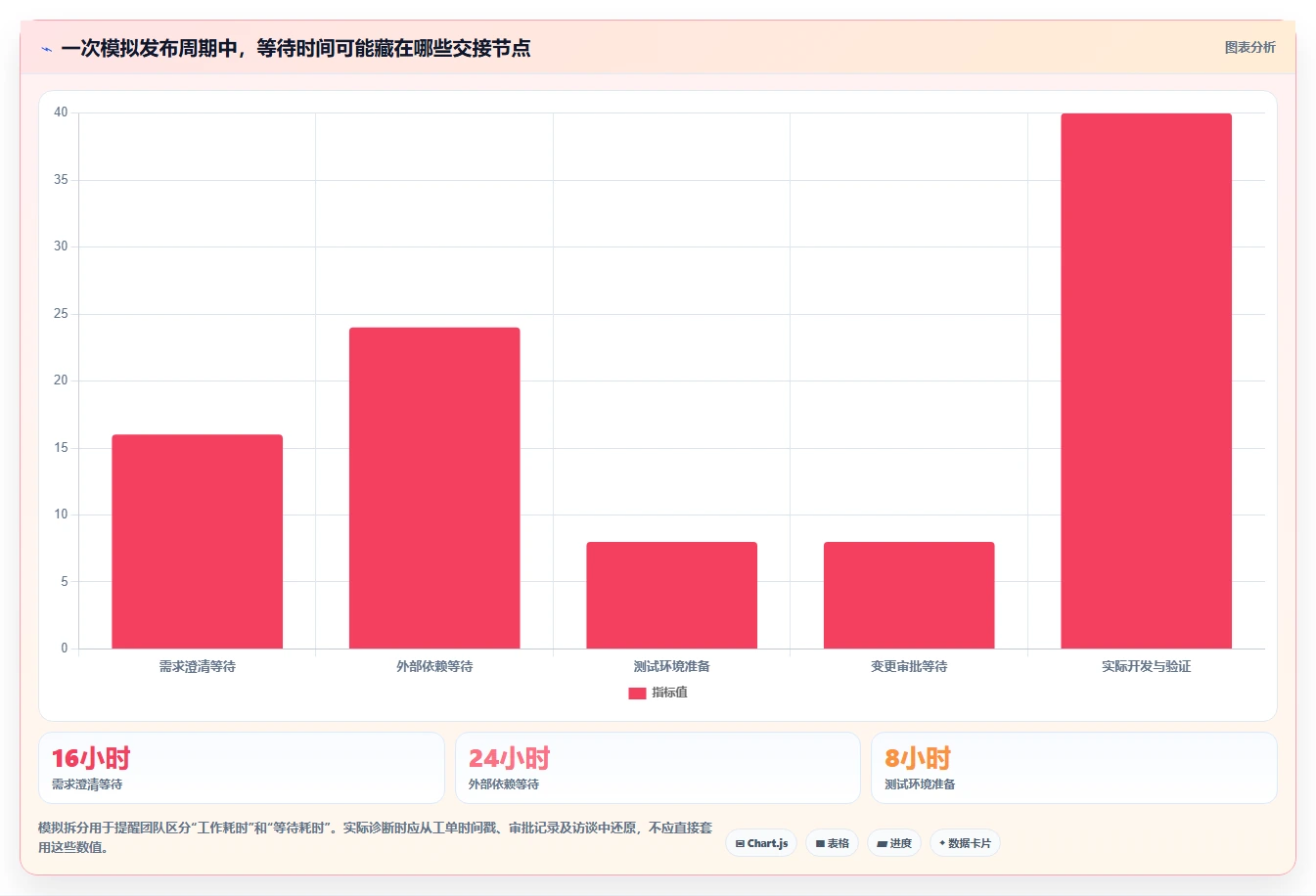This screenshot has width=1316, height=896.
Task: Open the 8小时 data card
Action: [x=1074, y=768]
